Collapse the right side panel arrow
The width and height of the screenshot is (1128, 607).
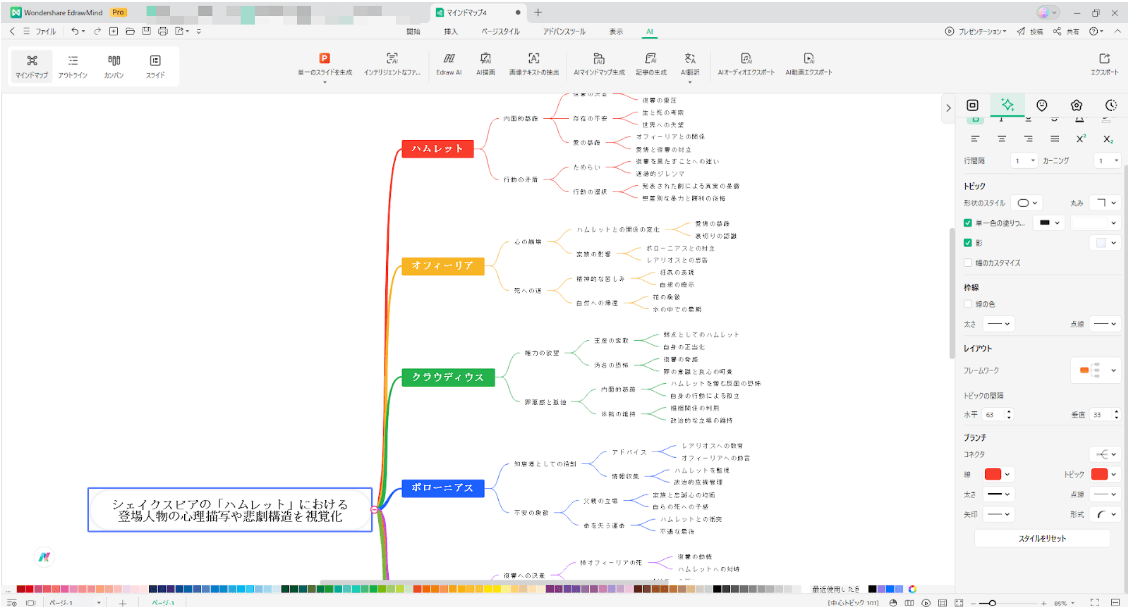point(948,108)
